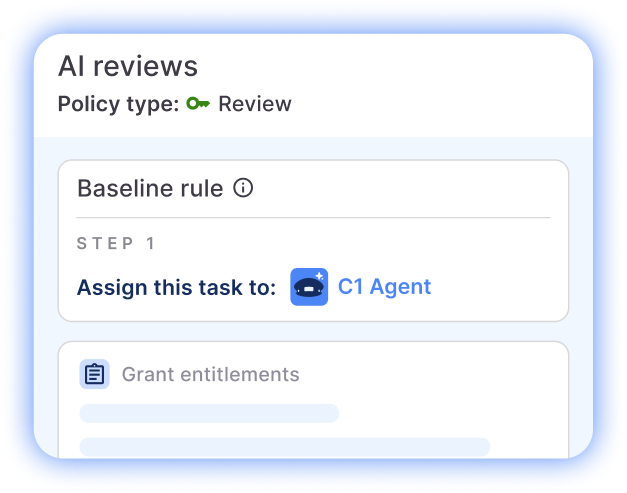This screenshot has height=493, width=627.
Task: Click the Policy type label
Action: click(x=118, y=104)
